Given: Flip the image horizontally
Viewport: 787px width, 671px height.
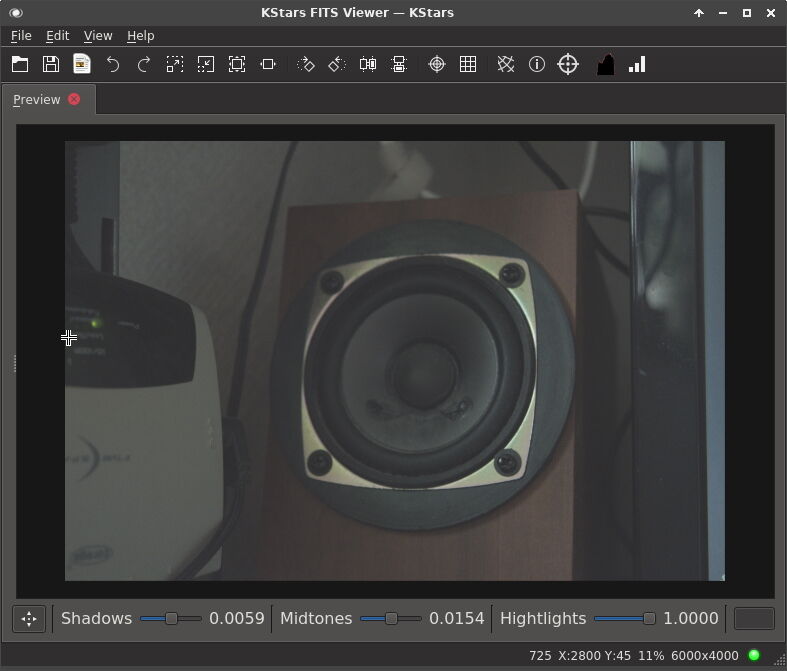Looking at the screenshot, I should tap(368, 64).
